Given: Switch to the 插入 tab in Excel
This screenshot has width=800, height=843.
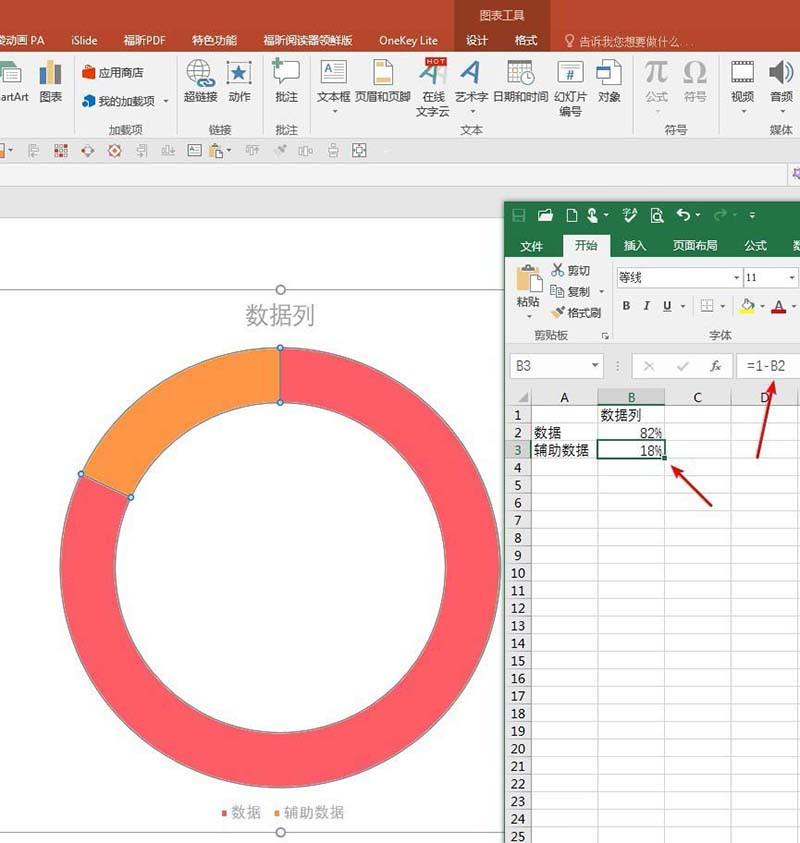Looking at the screenshot, I should [x=635, y=246].
